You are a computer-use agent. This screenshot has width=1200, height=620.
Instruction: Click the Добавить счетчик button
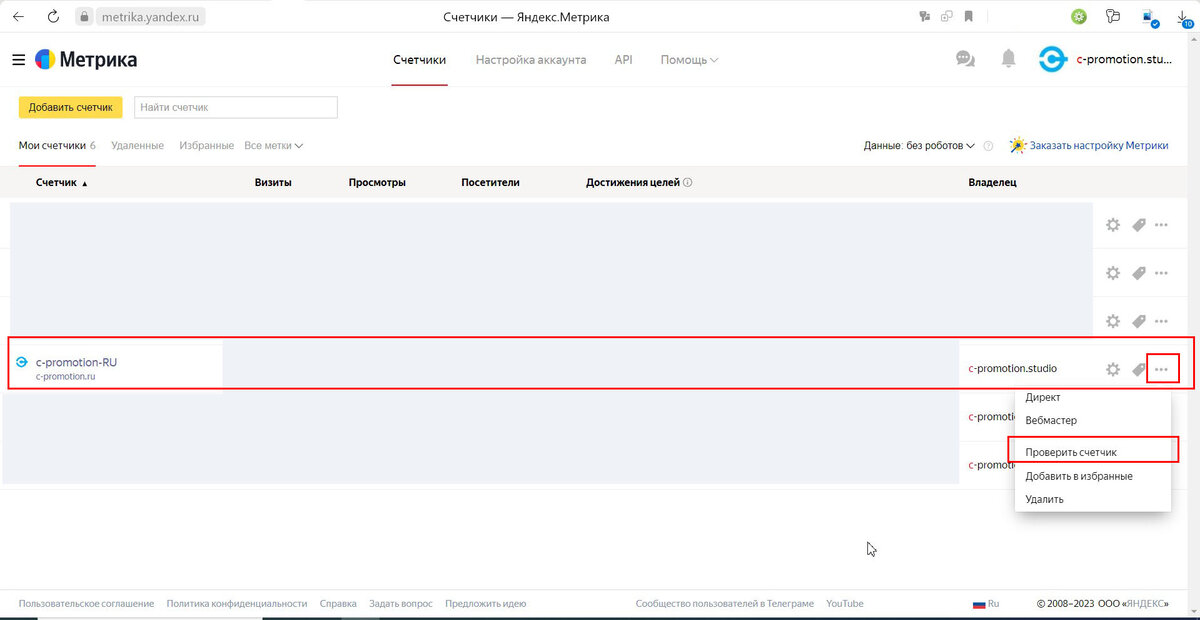click(71, 107)
